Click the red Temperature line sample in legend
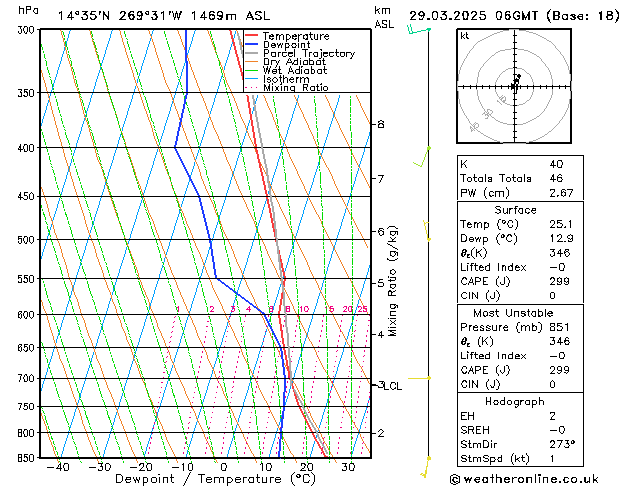Image resolution: width=629 pixels, height=486 pixels. click(251, 36)
